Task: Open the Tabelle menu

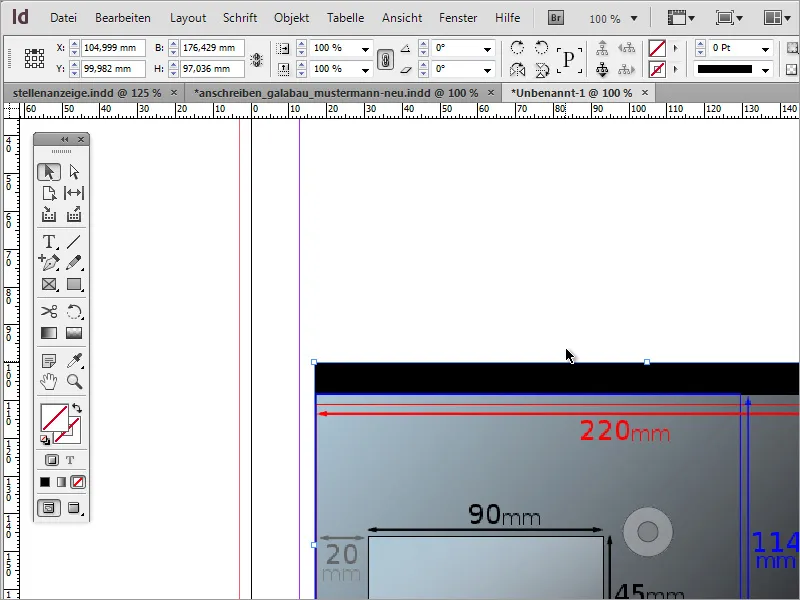Action: (x=345, y=18)
